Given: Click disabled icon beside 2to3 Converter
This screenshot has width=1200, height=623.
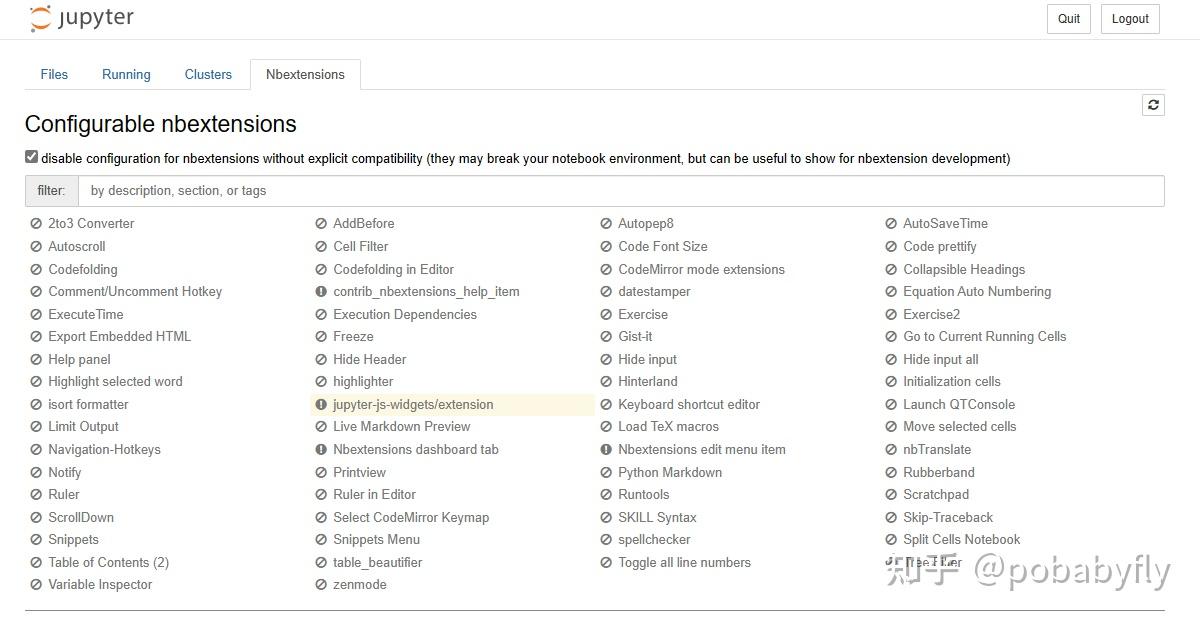Looking at the screenshot, I should pyautogui.click(x=36, y=224).
